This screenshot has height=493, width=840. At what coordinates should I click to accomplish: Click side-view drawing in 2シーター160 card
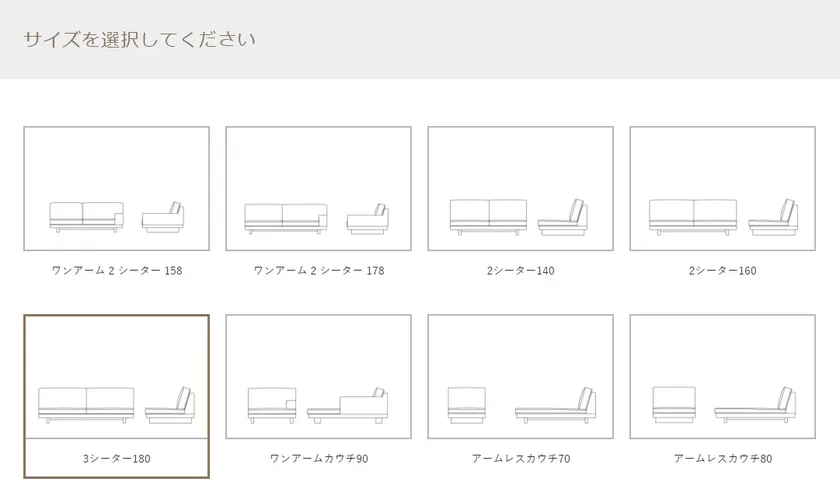[x=773, y=217]
